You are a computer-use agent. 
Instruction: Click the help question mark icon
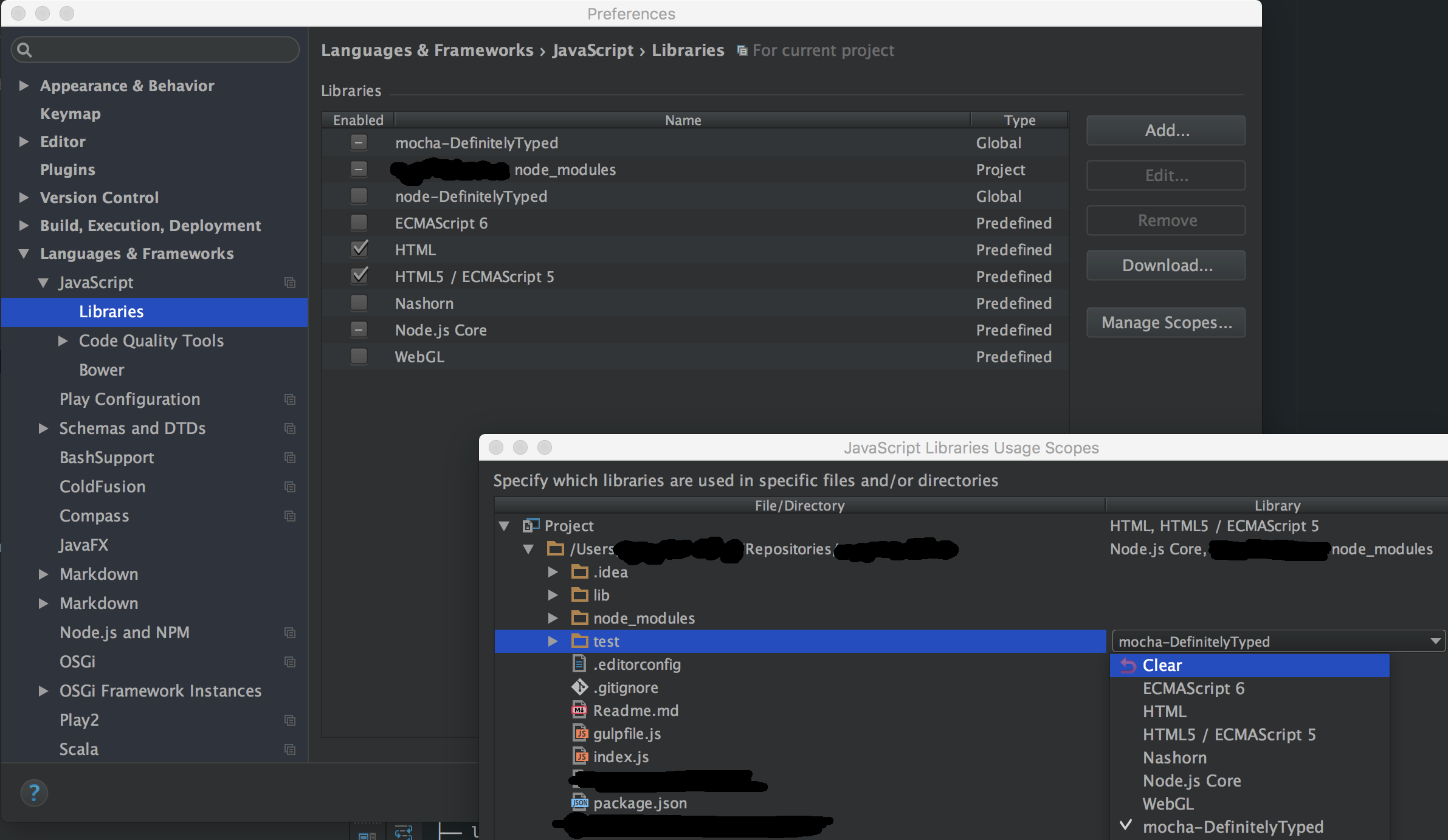[x=34, y=793]
